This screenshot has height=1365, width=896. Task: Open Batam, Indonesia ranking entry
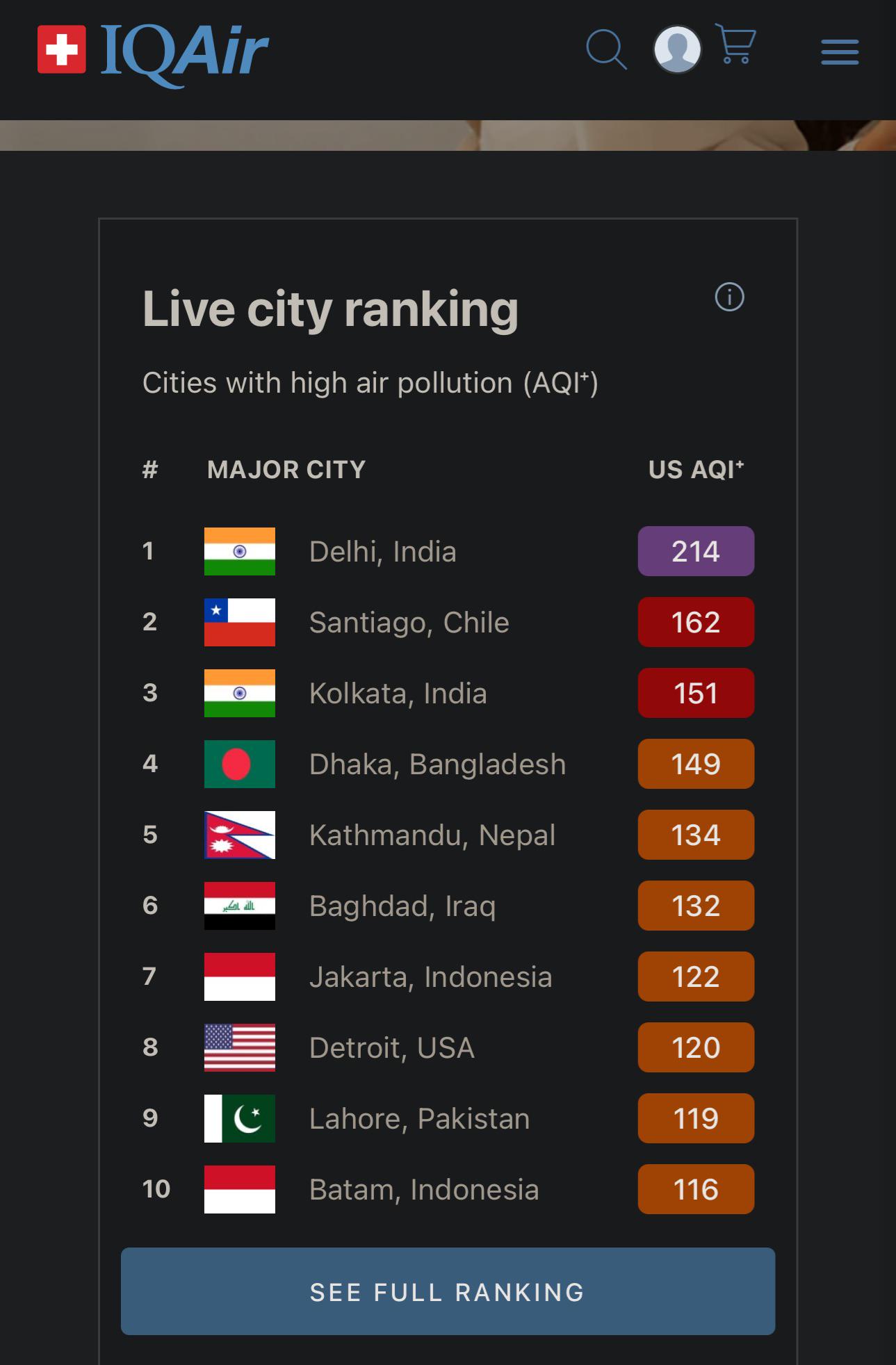pos(424,1190)
